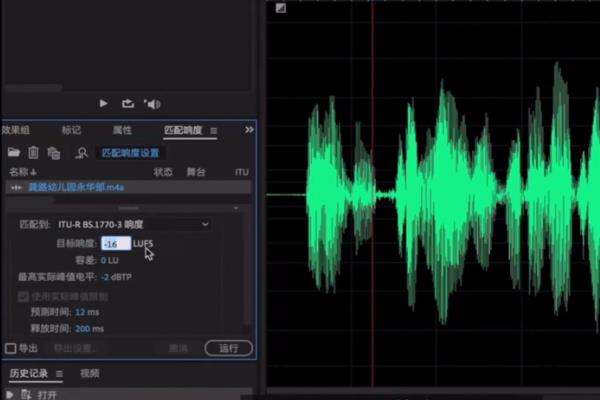This screenshot has height=400, width=600.
Task: Click the open folder icon to add files
Action: 13,153
